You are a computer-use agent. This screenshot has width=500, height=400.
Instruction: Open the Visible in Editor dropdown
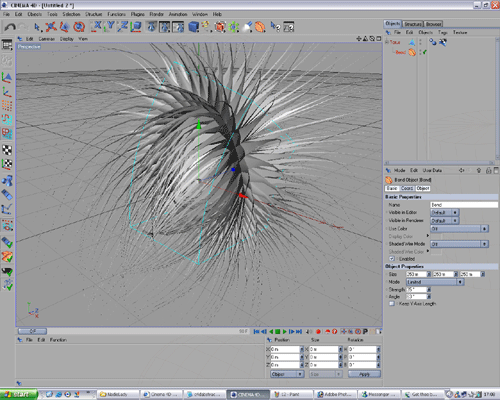click(445, 212)
